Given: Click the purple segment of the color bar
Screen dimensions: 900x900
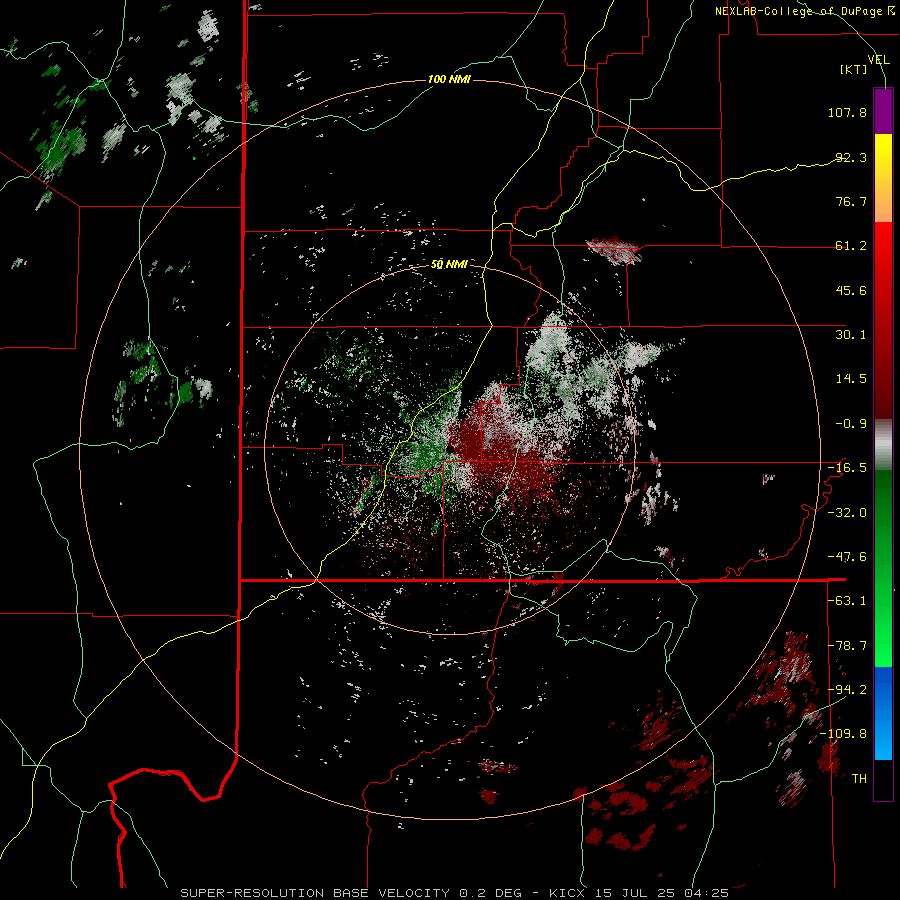Looking at the screenshot, I should click(x=883, y=111).
